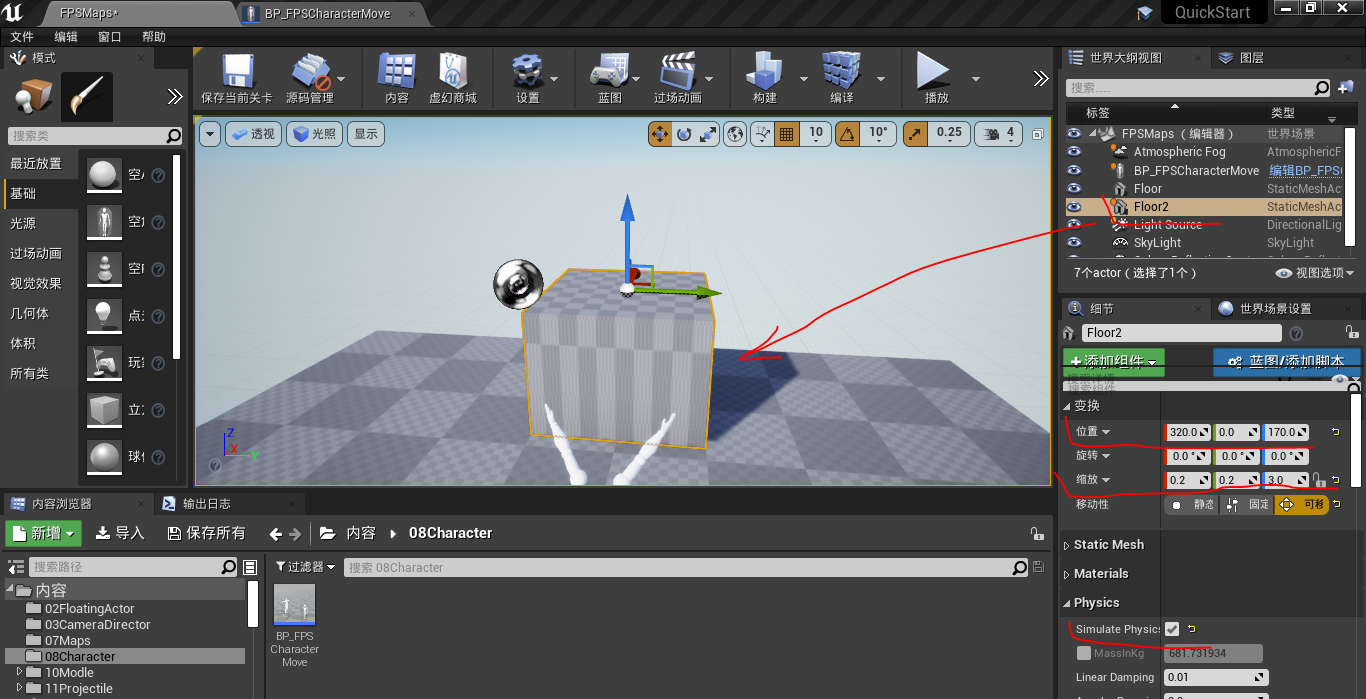Toggle the scale lock ratio icon
Screen dimensions: 1366x699
[1320, 480]
